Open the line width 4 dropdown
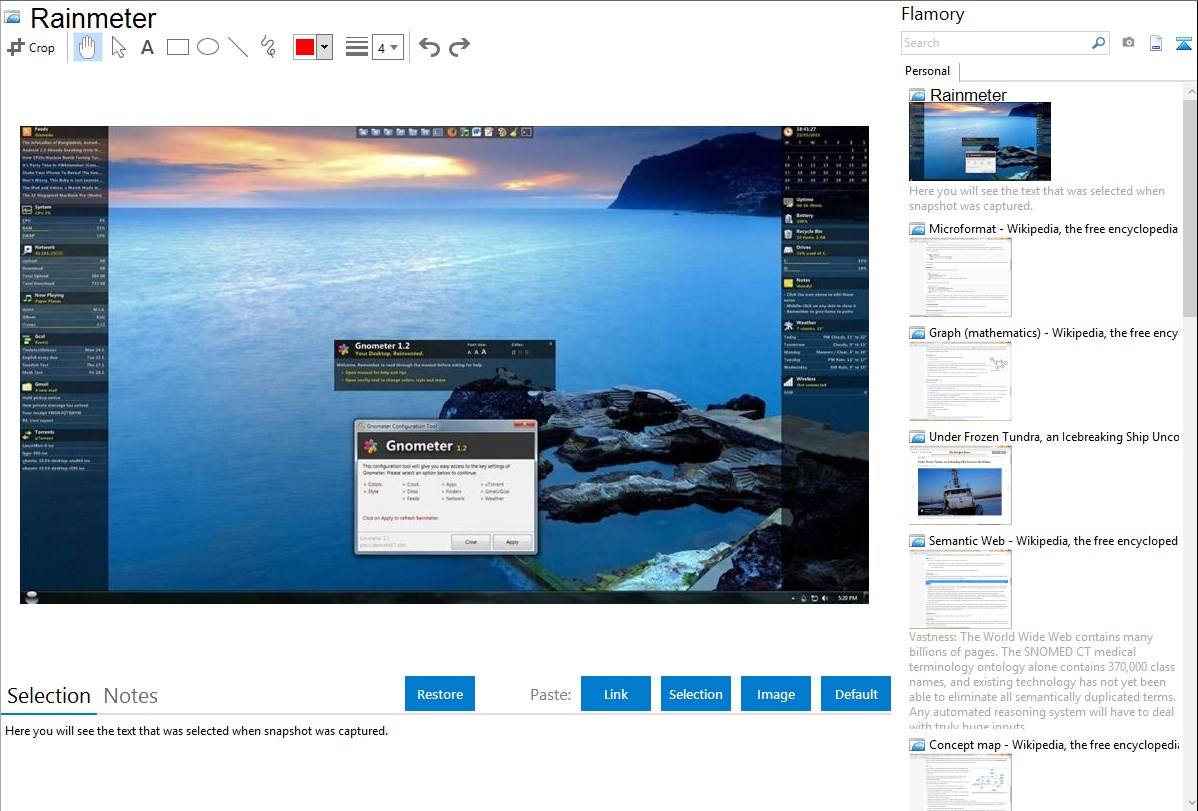 click(387, 47)
